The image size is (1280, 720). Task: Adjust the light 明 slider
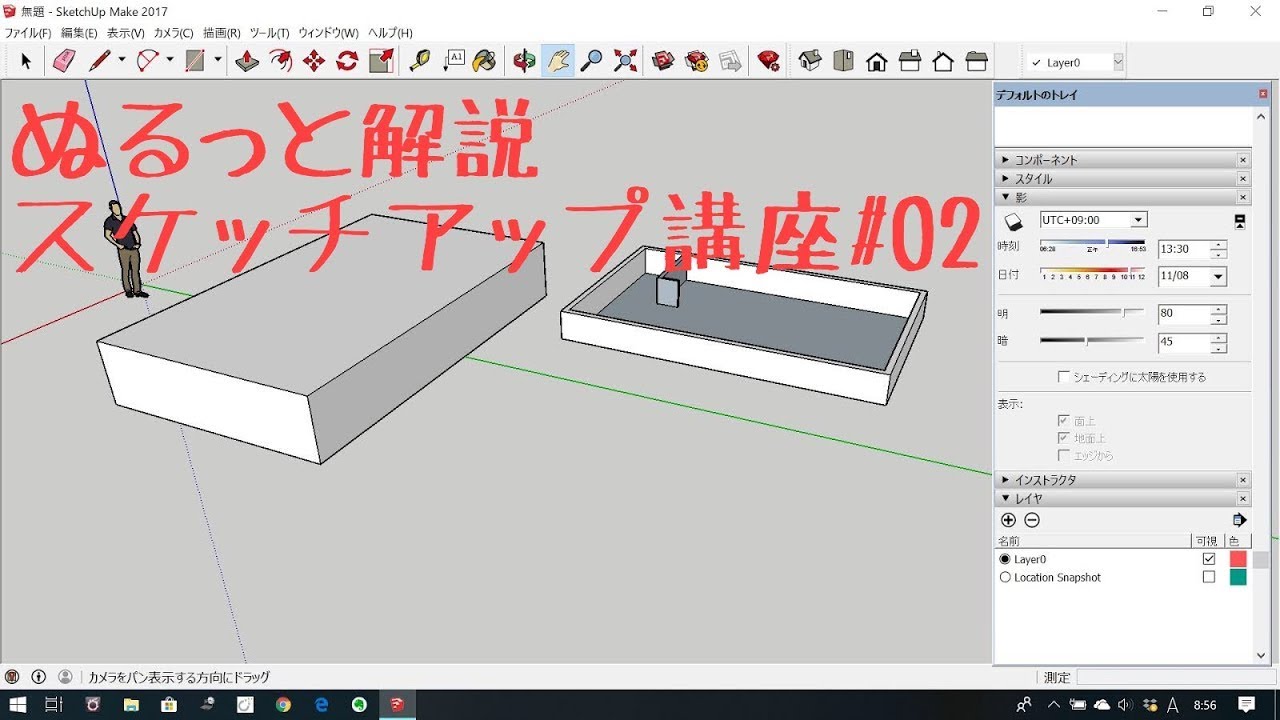1125,312
